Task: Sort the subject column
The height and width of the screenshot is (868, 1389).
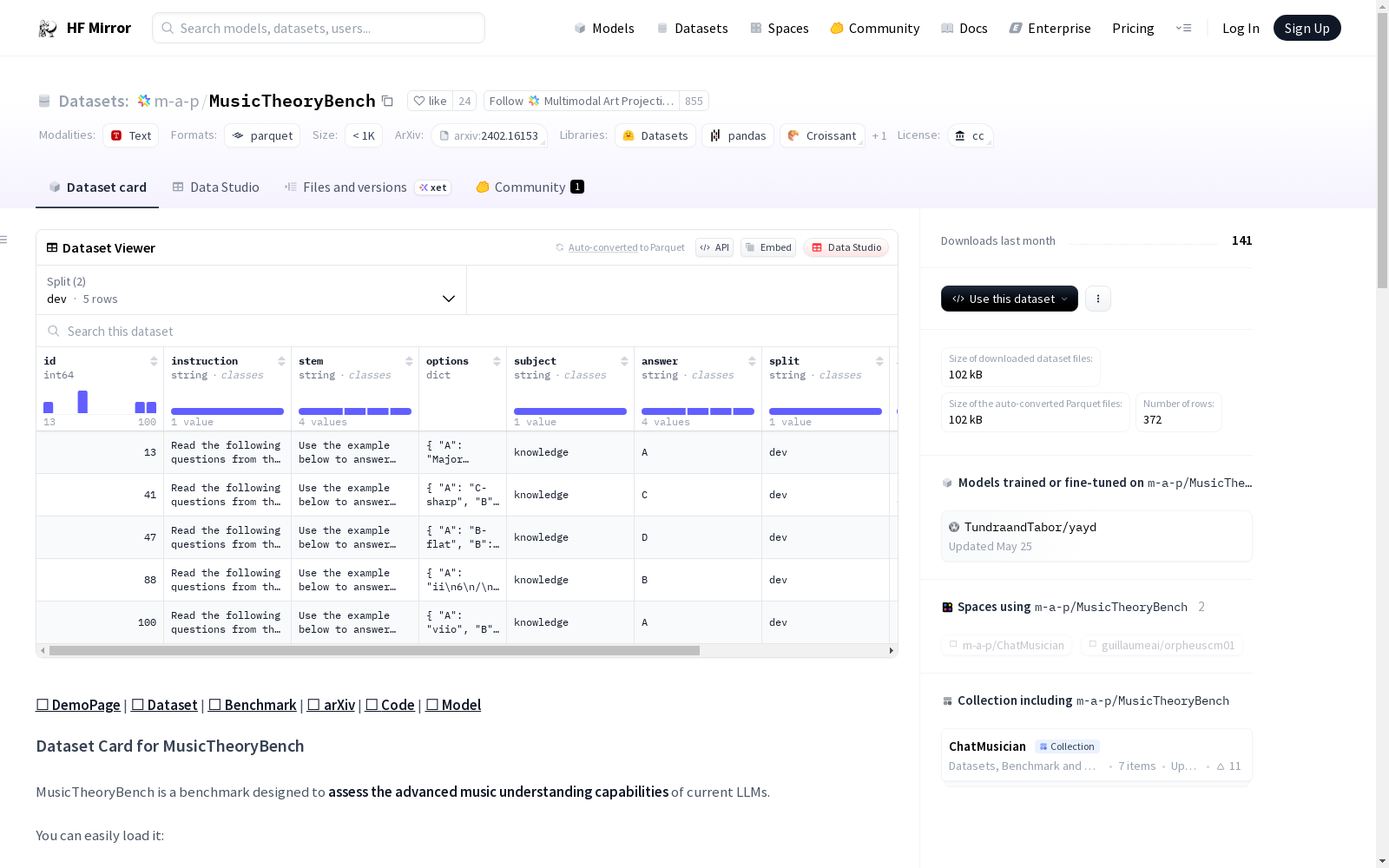Action: (x=624, y=361)
